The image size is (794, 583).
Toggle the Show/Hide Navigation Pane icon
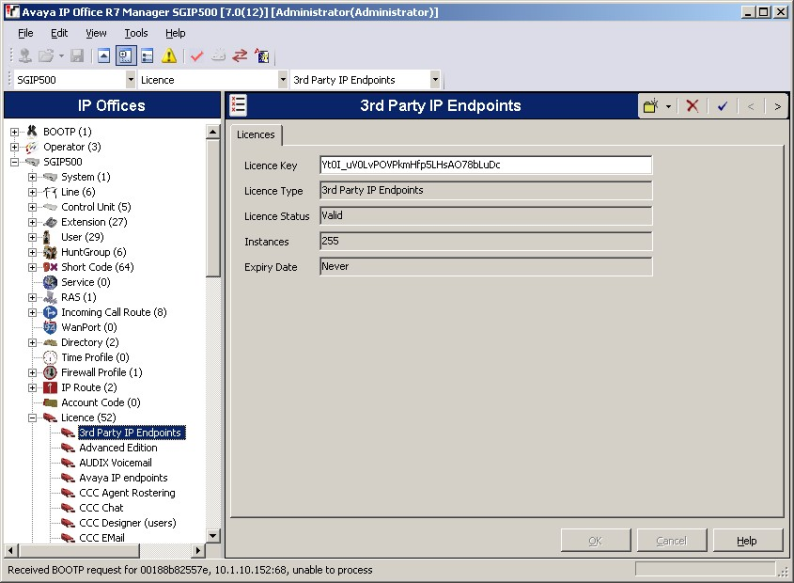[126, 56]
